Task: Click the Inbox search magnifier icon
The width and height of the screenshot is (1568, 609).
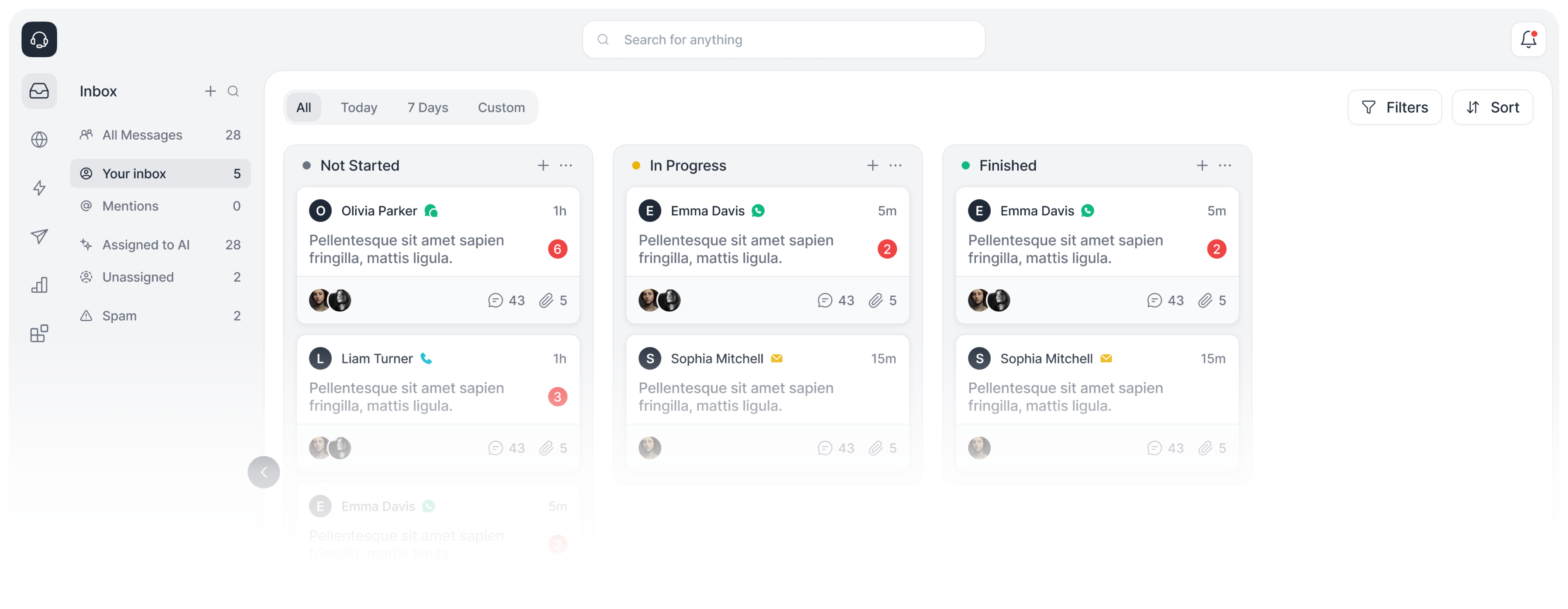Action: (x=233, y=91)
